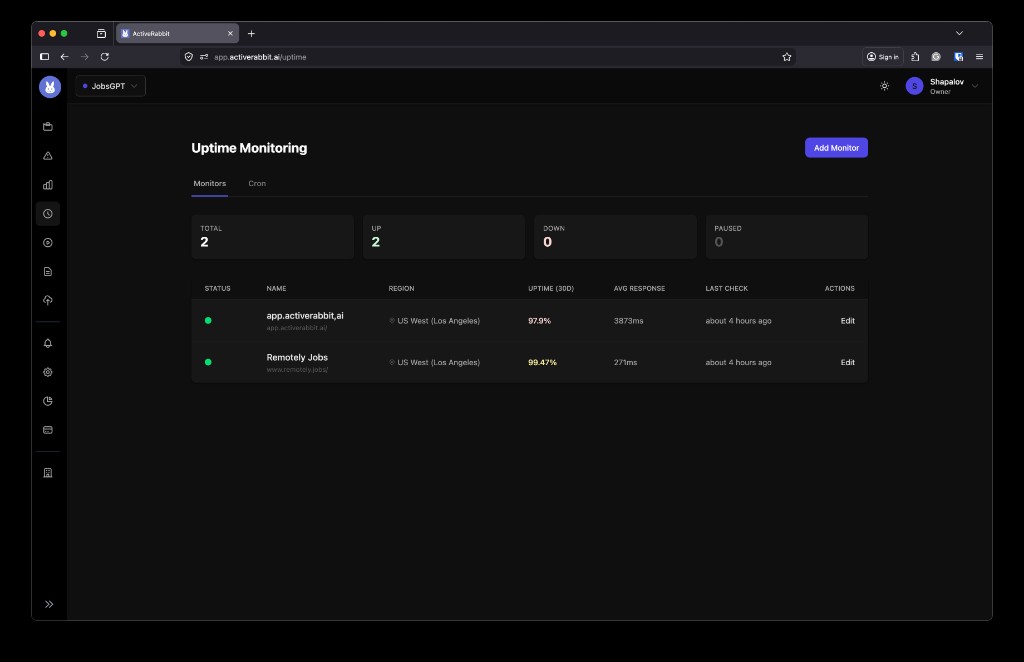1024x662 pixels.
Task: Click the TOTAL monitors stat card
Action: pos(272,237)
